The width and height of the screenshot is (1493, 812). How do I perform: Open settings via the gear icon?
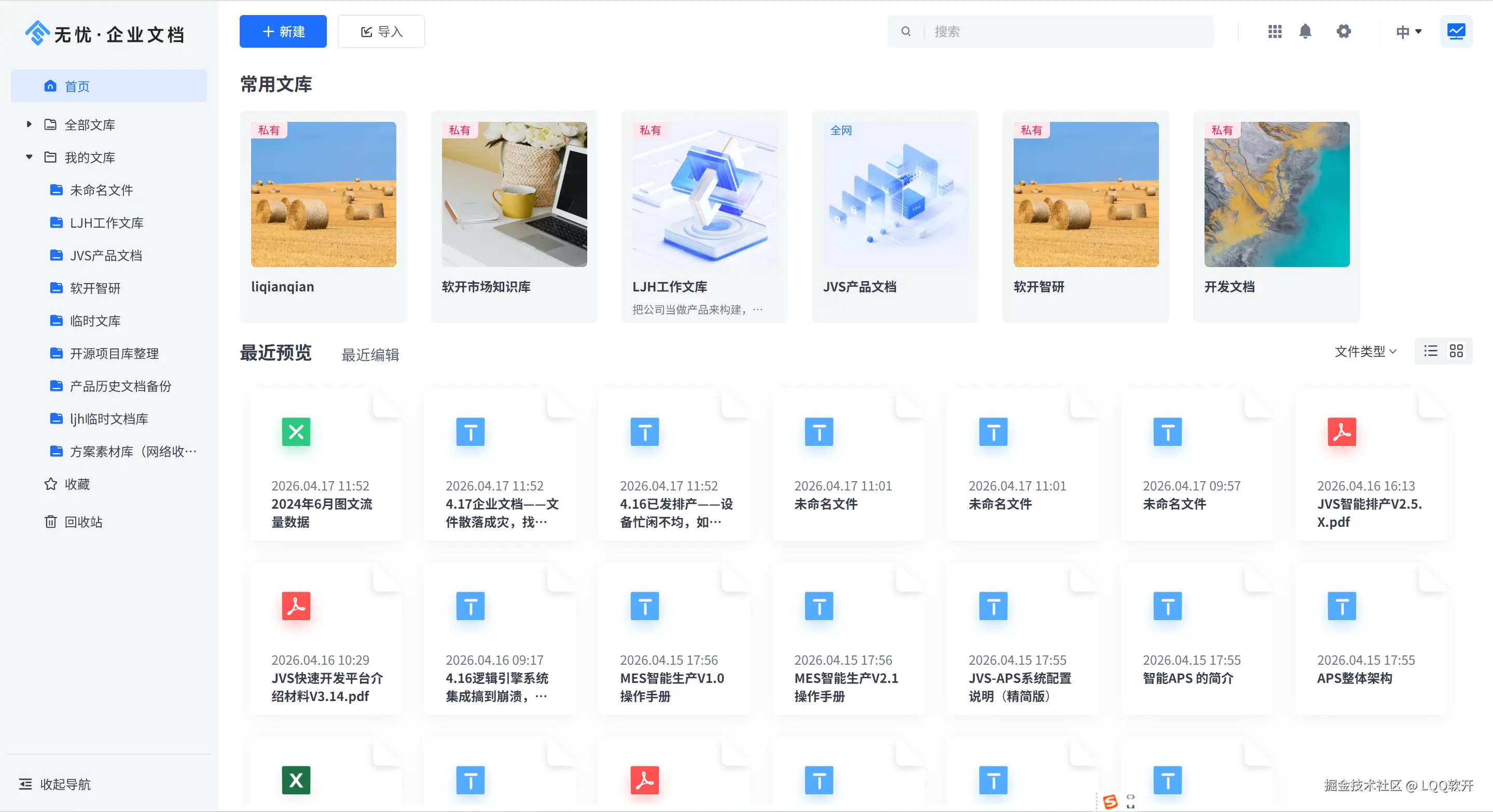click(x=1344, y=31)
